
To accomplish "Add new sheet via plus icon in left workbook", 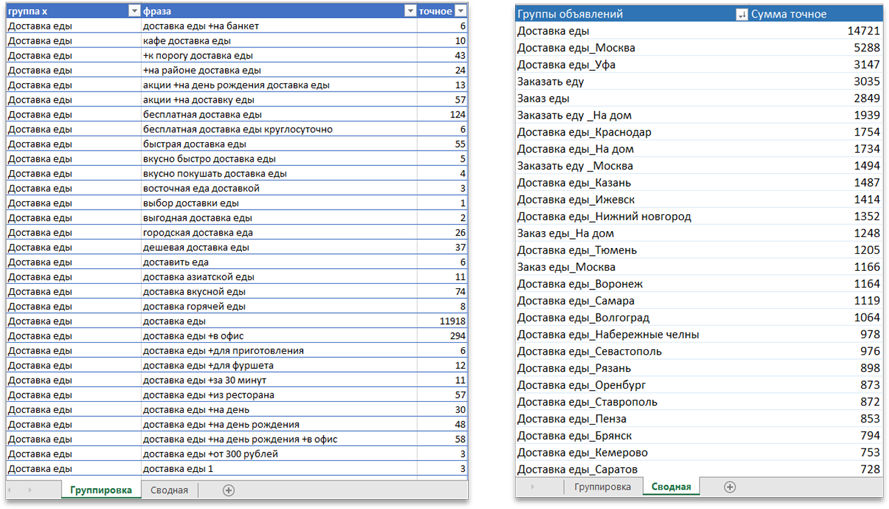I will 229,490.
